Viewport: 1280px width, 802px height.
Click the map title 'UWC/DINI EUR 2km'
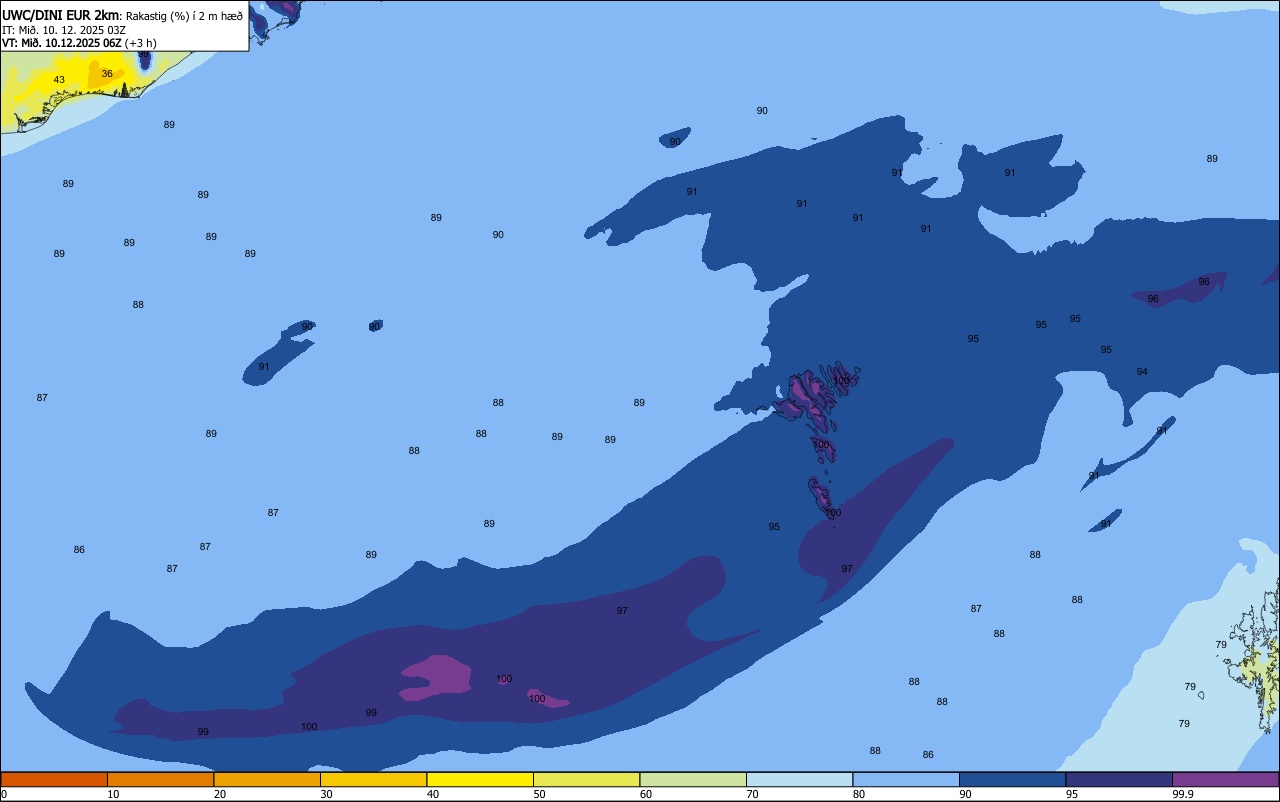[61, 15]
